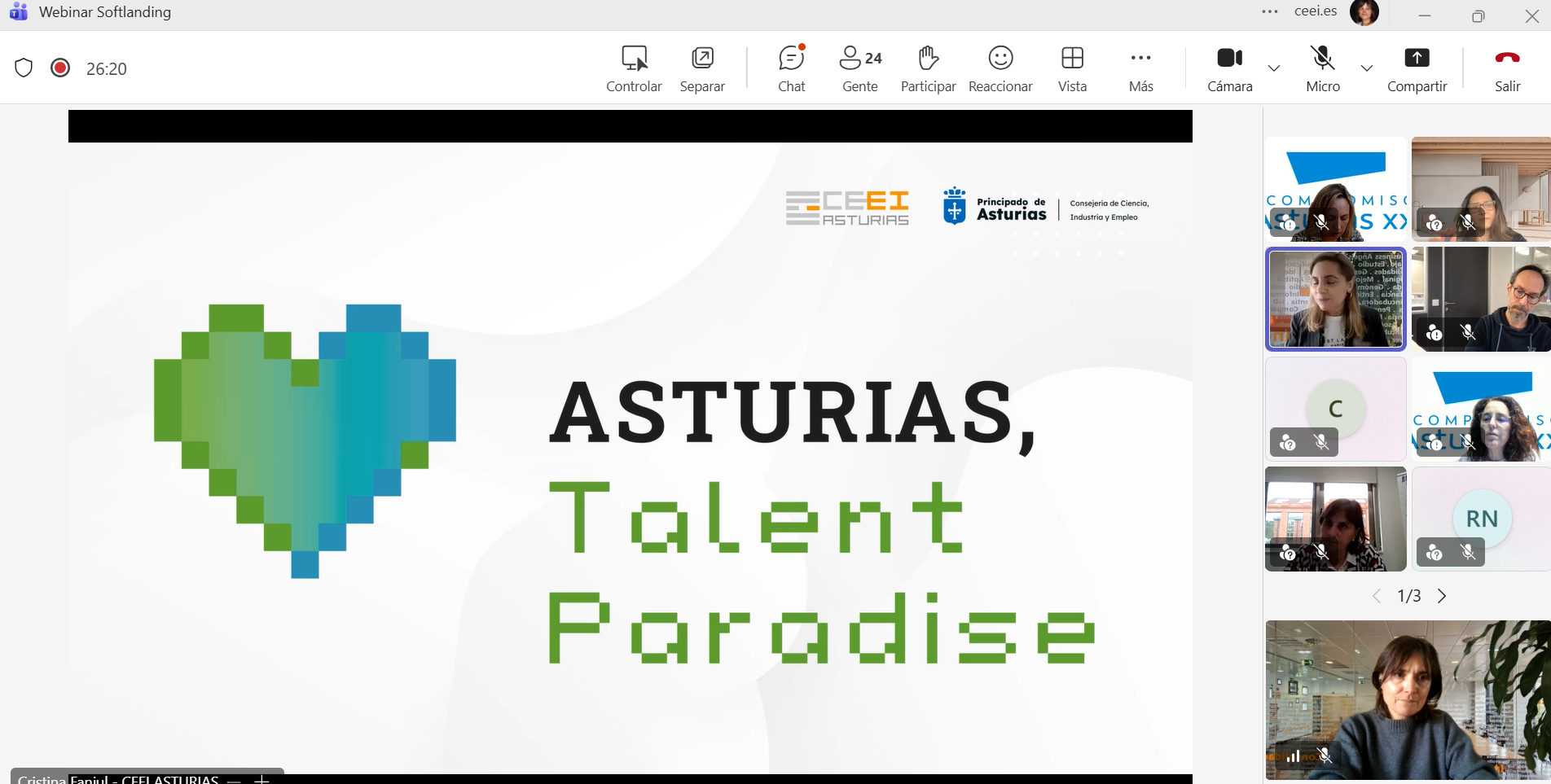Open the Más options menu
Image resolution: width=1551 pixels, height=784 pixels.
pos(1140,68)
